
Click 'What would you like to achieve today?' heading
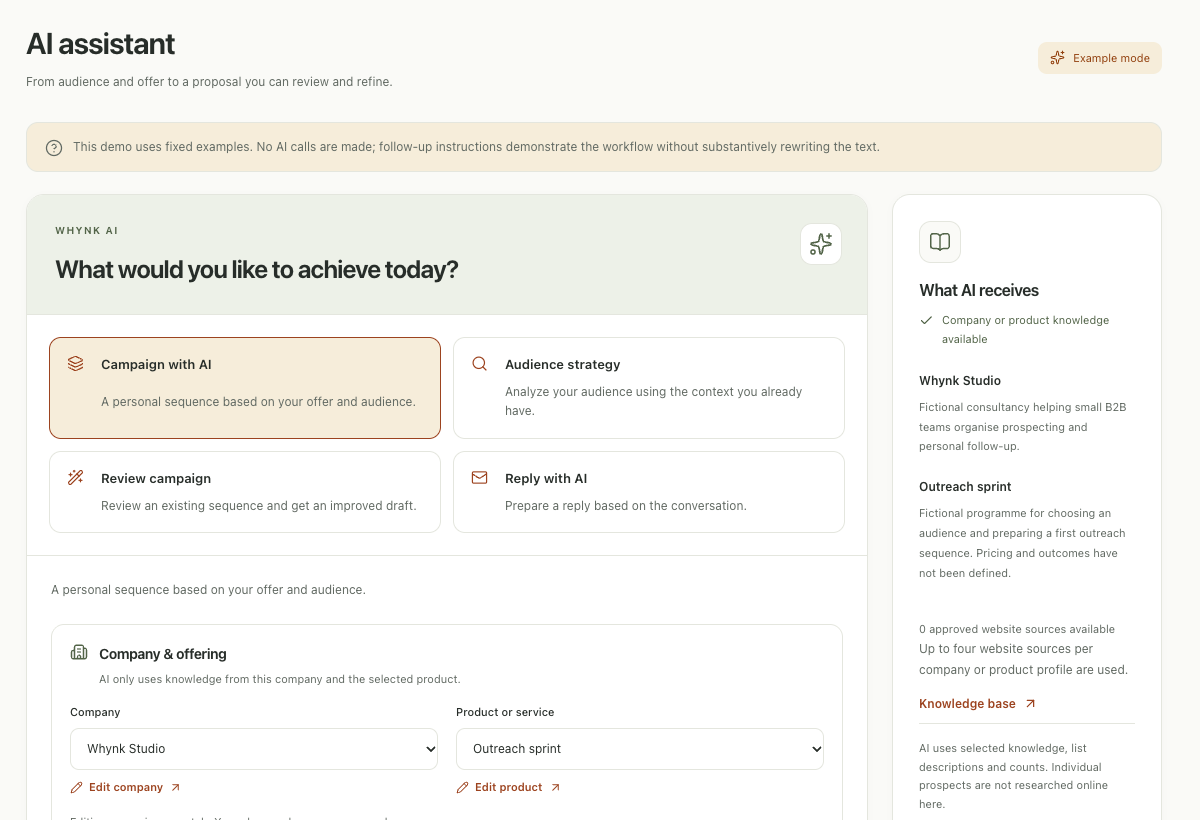coord(257,269)
